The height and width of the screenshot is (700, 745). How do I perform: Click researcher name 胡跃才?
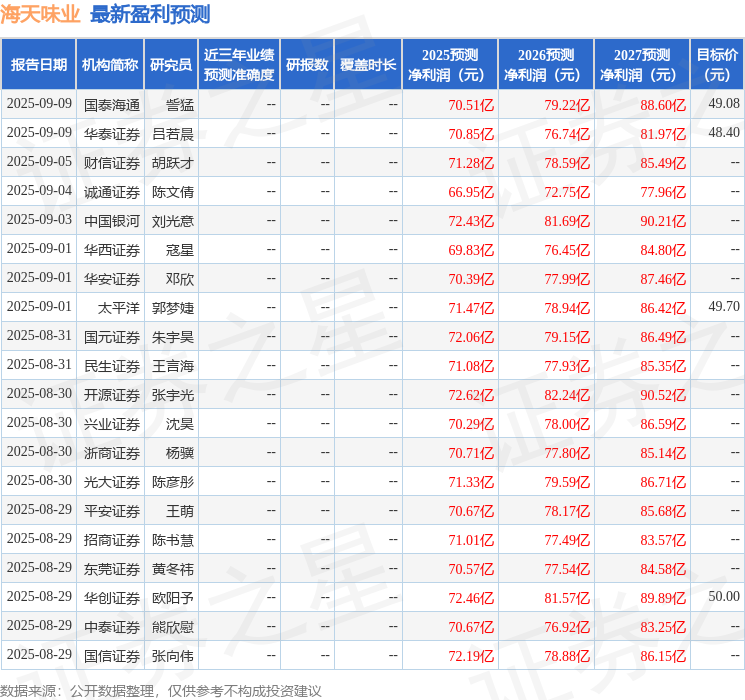[x=173, y=163]
